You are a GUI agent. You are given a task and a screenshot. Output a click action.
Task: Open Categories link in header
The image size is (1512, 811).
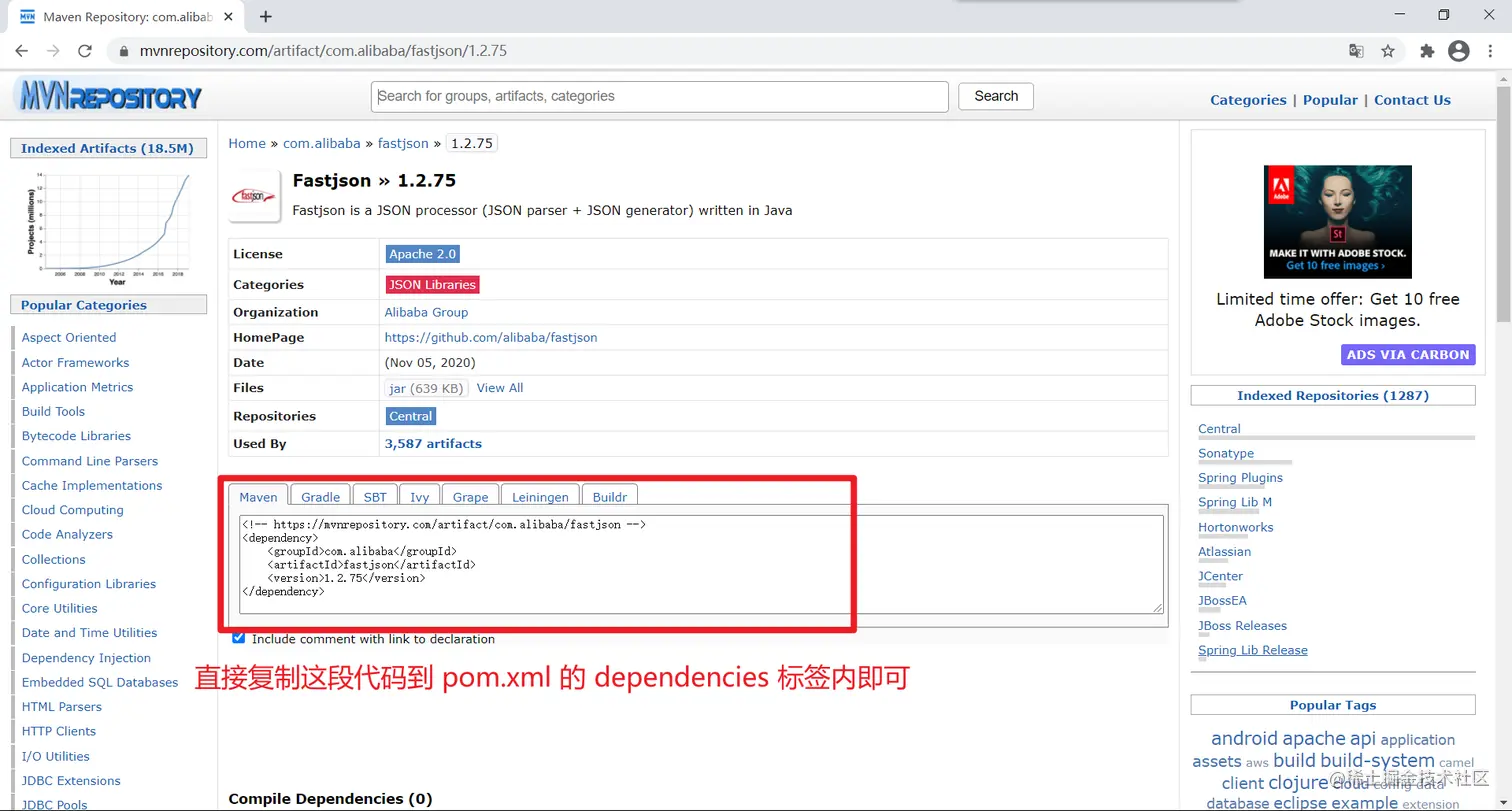(x=1248, y=100)
